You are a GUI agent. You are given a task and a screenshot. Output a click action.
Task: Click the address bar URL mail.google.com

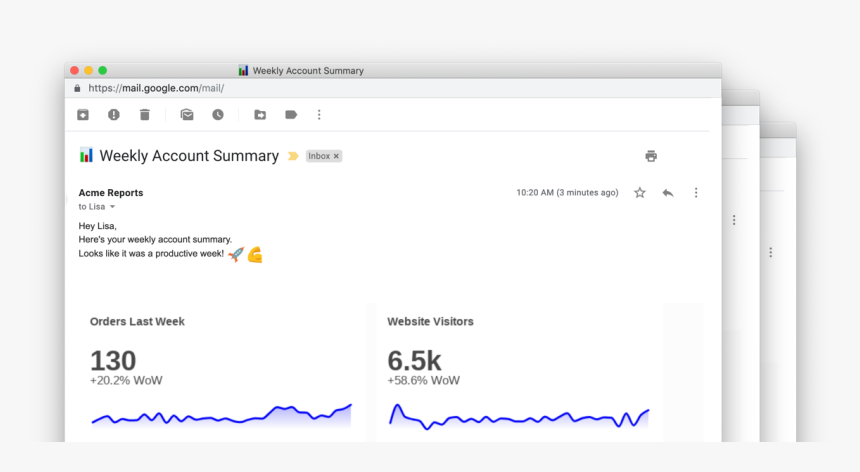click(156, 88)
